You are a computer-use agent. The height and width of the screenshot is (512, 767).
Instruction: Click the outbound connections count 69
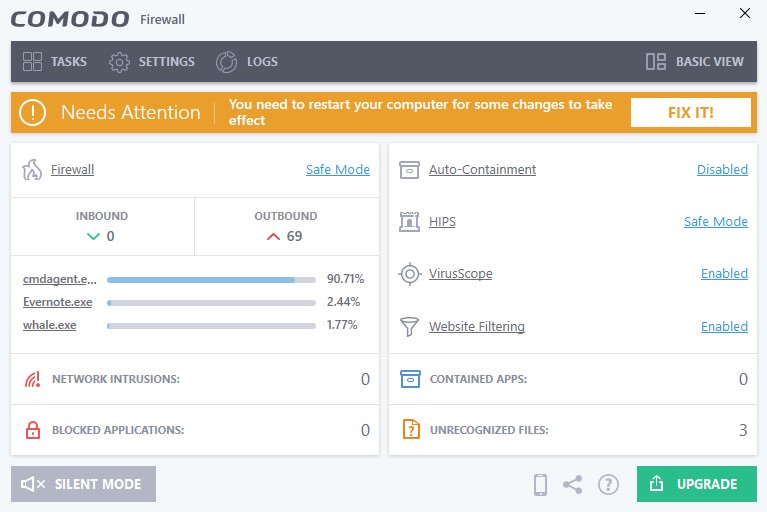pyautogui.click(x=294, y=237)
